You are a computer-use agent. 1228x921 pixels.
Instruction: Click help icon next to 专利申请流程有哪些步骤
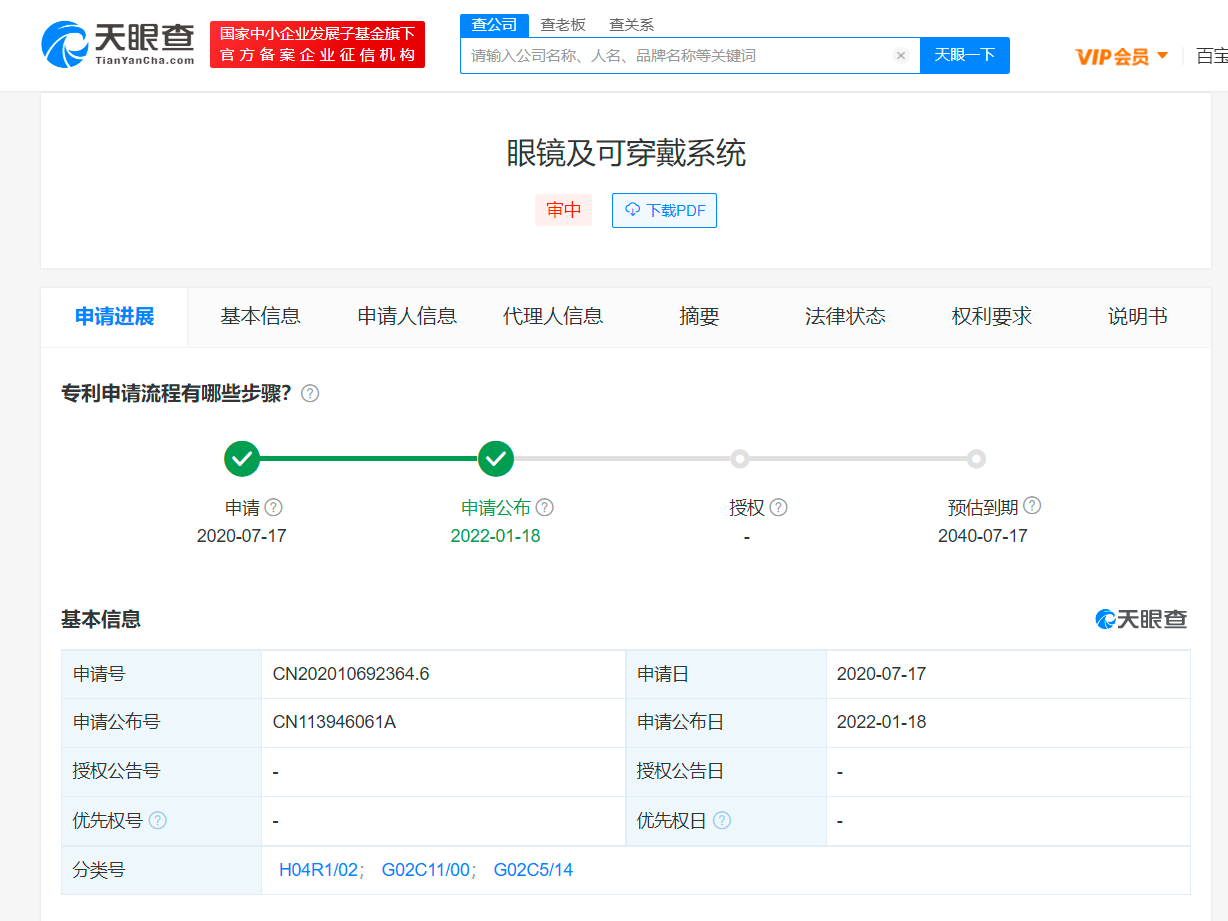pos(310,393)
